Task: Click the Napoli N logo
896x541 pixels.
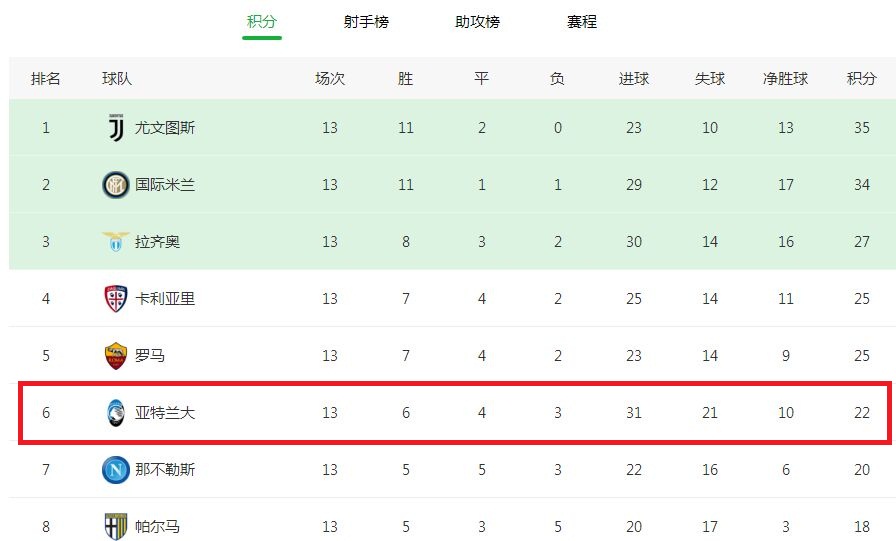Action: click(x=115, y=470)
